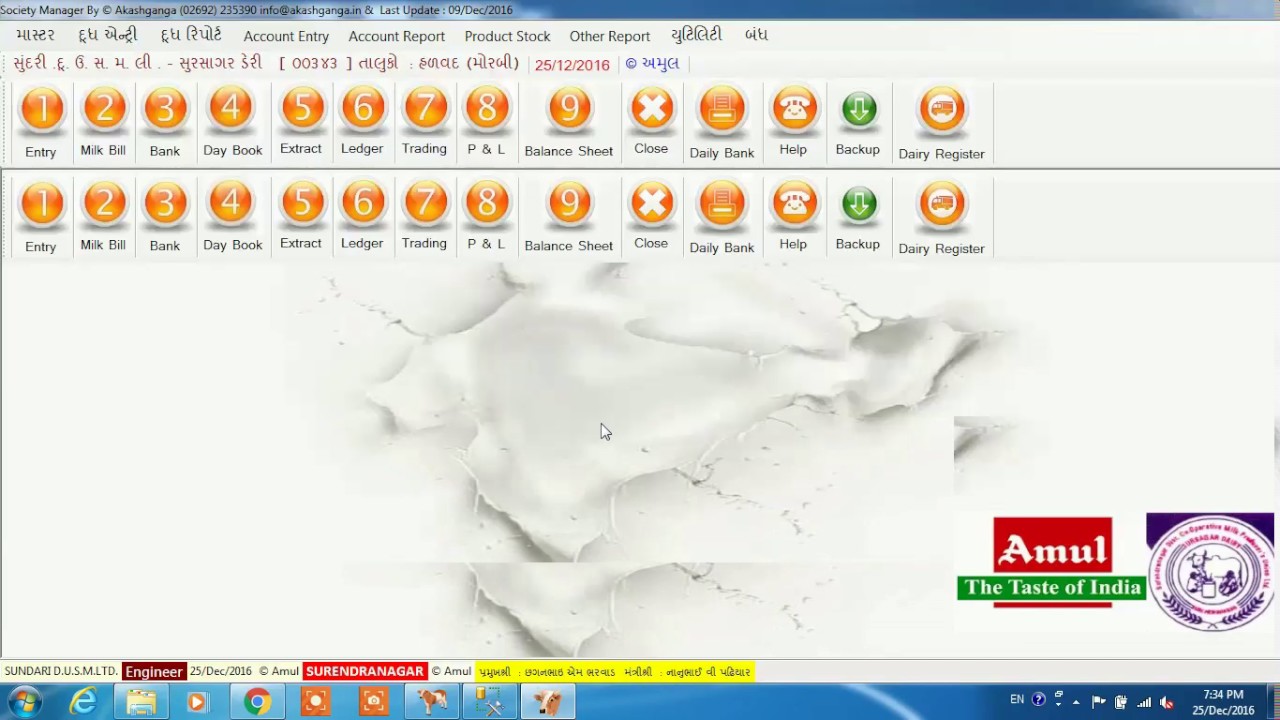
Task: Open Balance Sheet in the lower toolbar row
Action: [569, 217]
